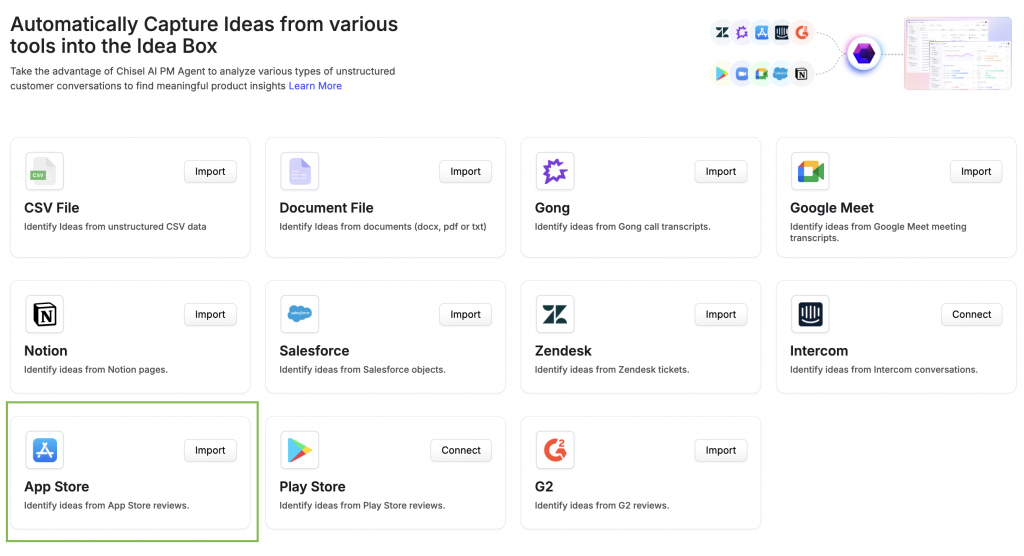Import reviews from App Store
Viewport: 1024px width, 556px height.
pos(210,451)
